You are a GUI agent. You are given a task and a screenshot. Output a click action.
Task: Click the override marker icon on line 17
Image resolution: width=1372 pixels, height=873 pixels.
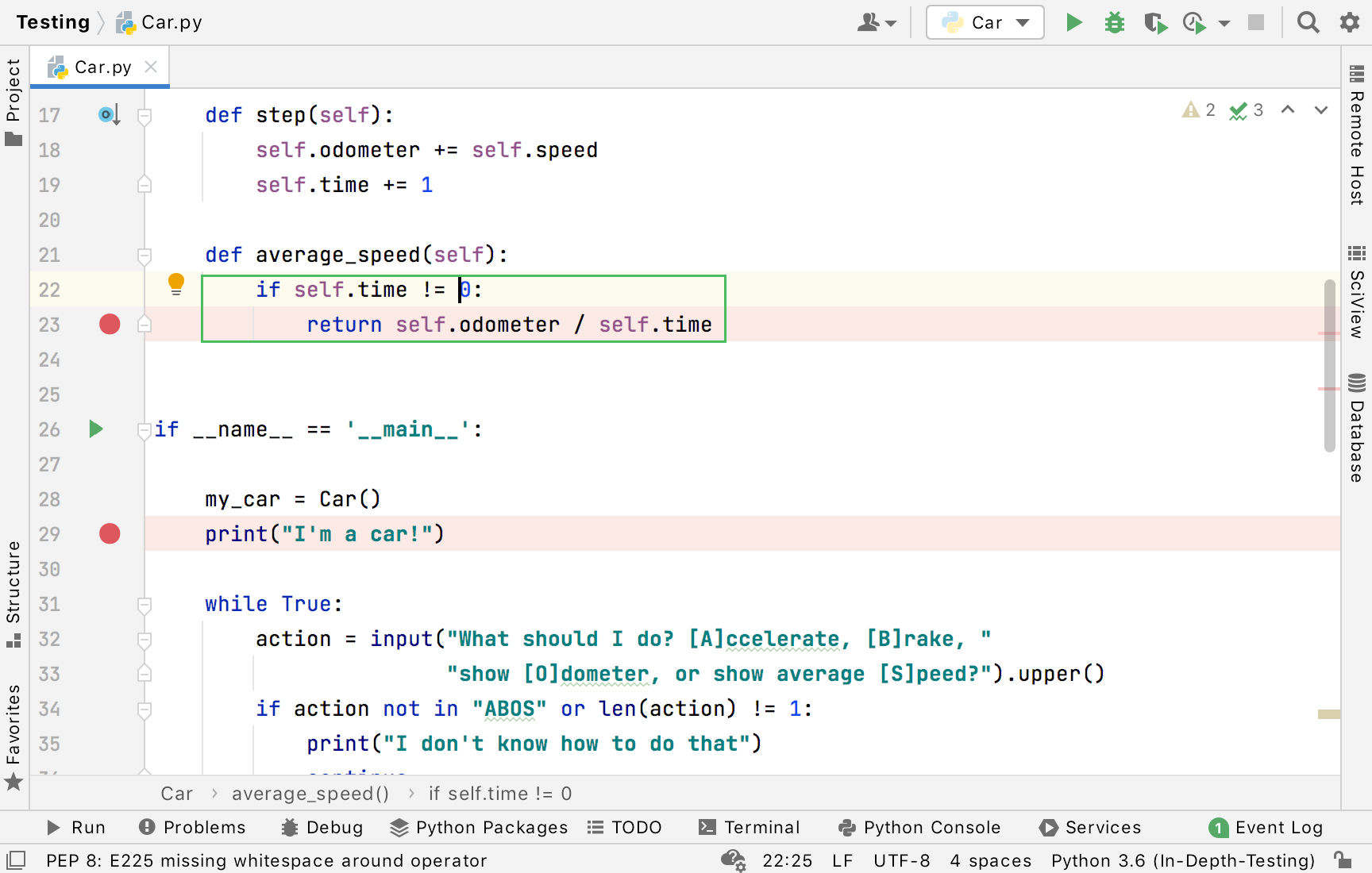coord(109,115)
